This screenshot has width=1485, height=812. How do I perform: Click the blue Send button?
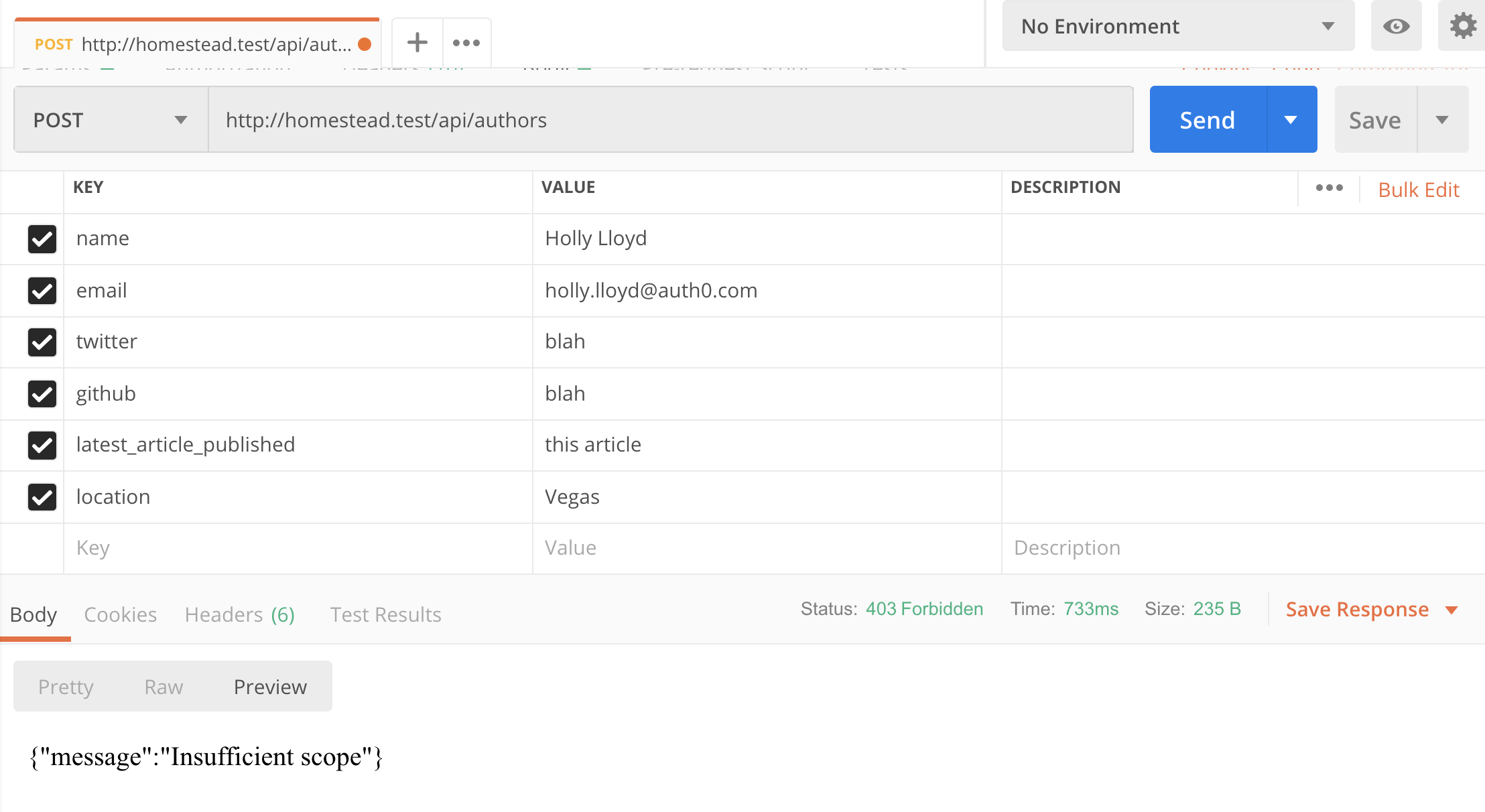[1208, 120]
